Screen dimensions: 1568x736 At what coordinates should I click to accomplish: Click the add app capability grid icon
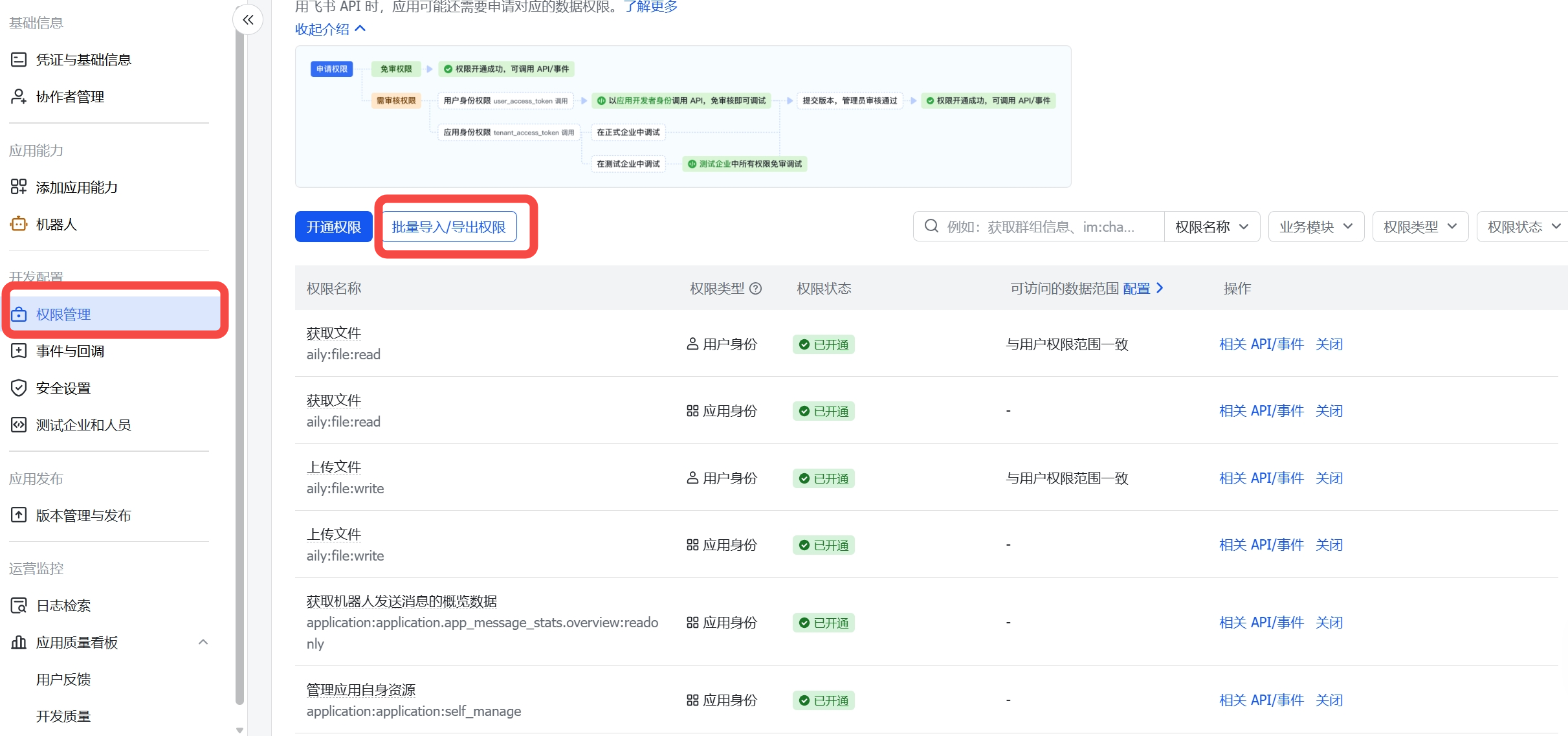[x=19, y=187]
